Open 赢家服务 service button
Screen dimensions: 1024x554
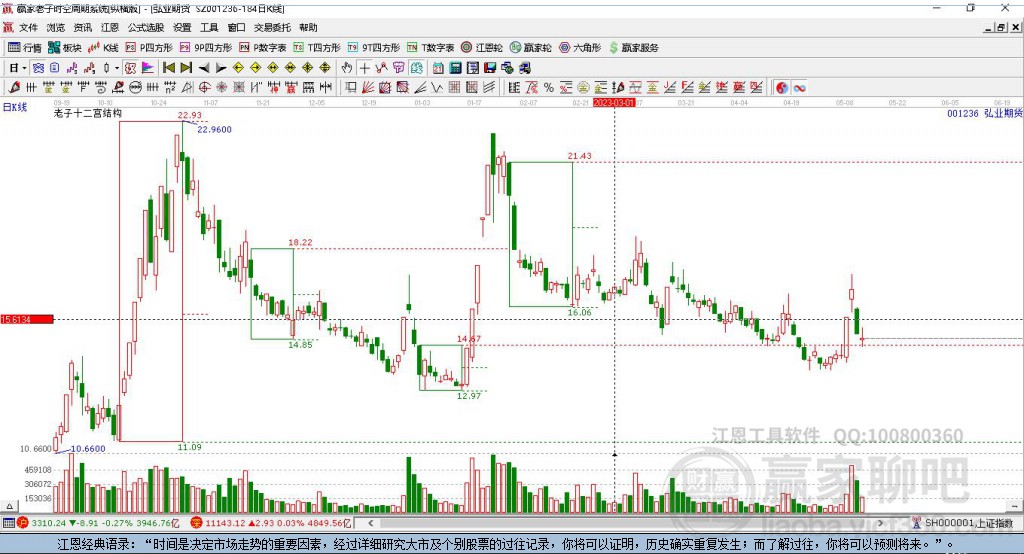click(633, 48)
